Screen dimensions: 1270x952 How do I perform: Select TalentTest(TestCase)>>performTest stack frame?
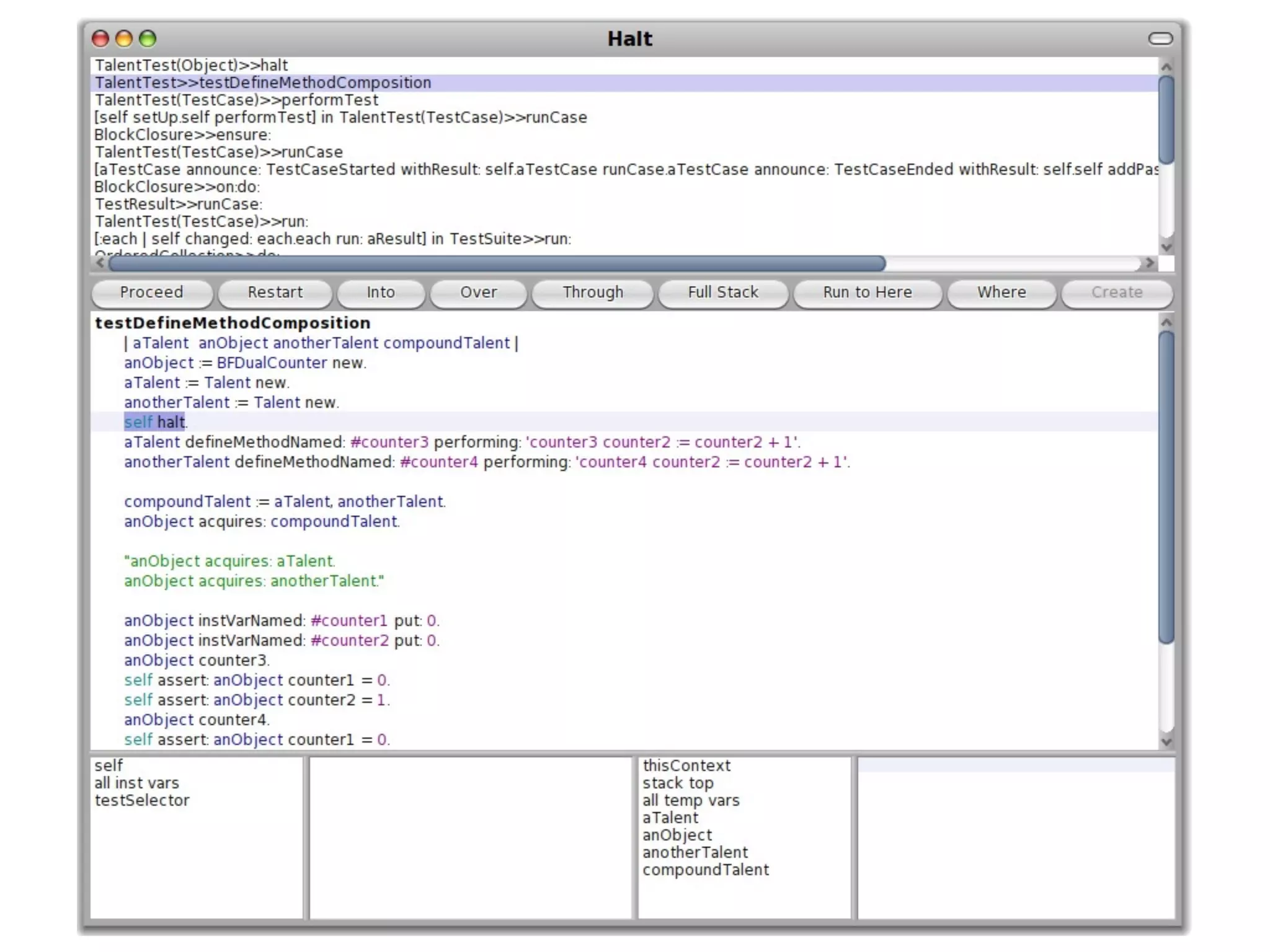(236, 100)
